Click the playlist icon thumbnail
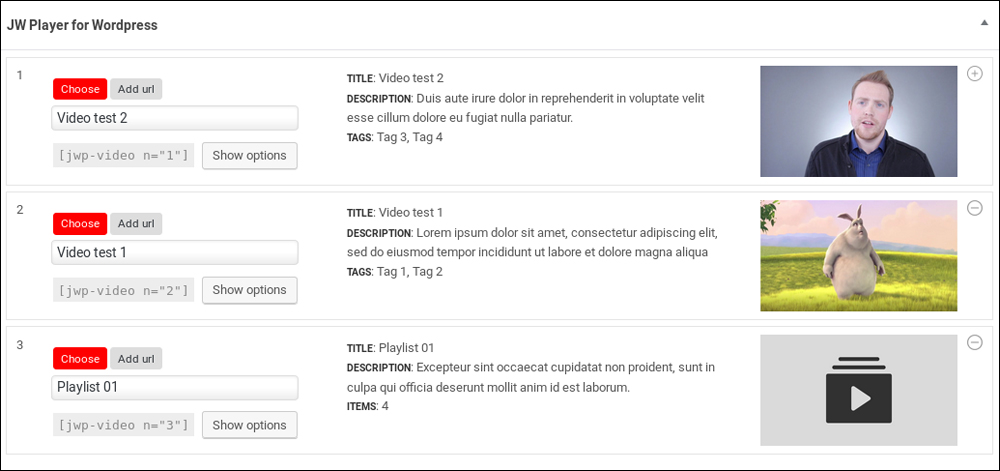The image size is (1000, 471). coord(858,390)
